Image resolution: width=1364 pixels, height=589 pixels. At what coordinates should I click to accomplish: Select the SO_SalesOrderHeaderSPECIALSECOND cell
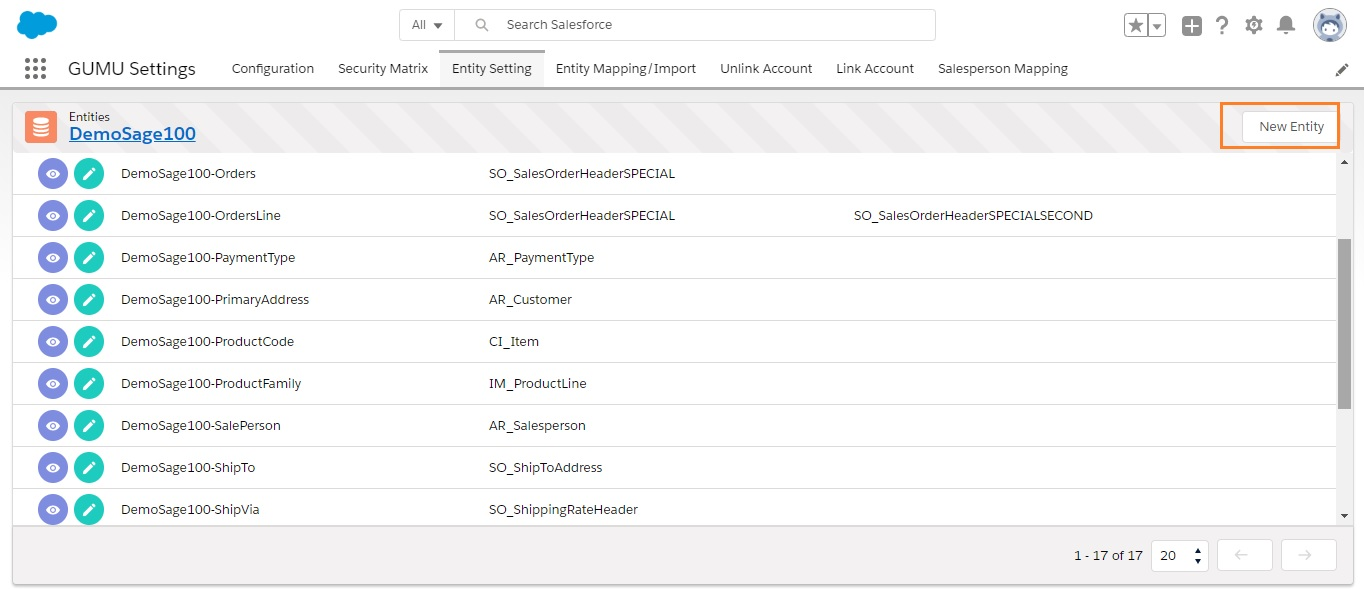coord(973,216)
